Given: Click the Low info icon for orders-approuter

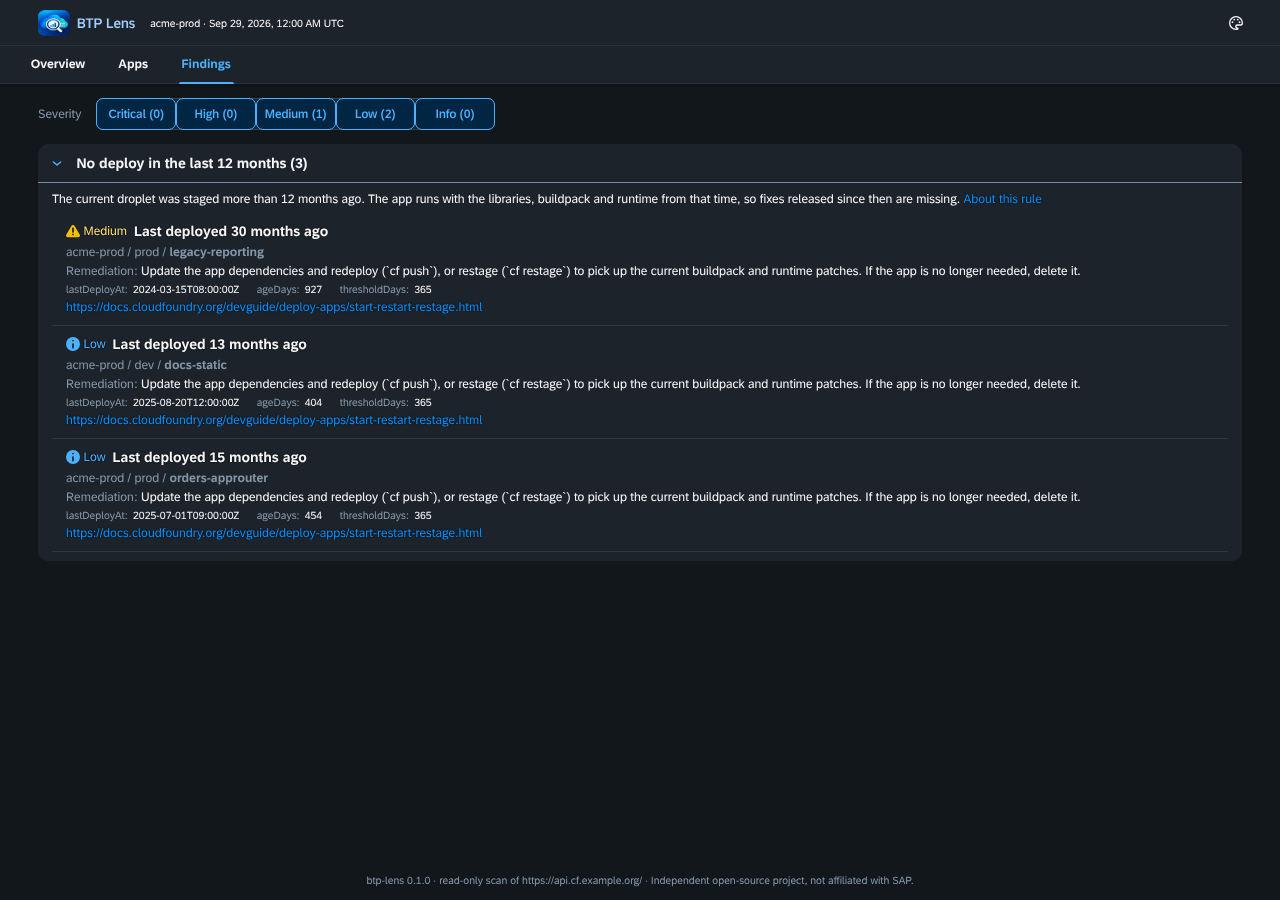Looking at the screenshot, I should [73, 457].
